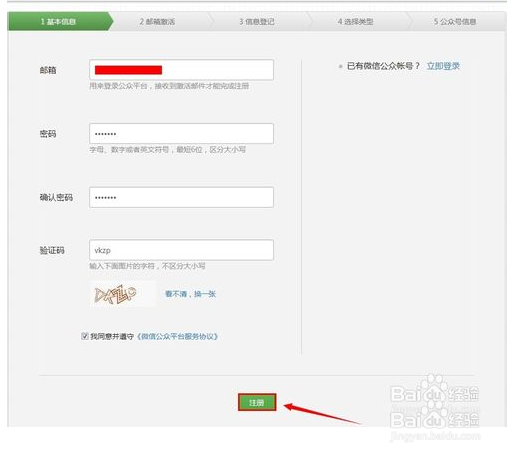This screenshot has height=454, width=509.
Task: Click the 密码 field label
Action: (x=48, y=134)
